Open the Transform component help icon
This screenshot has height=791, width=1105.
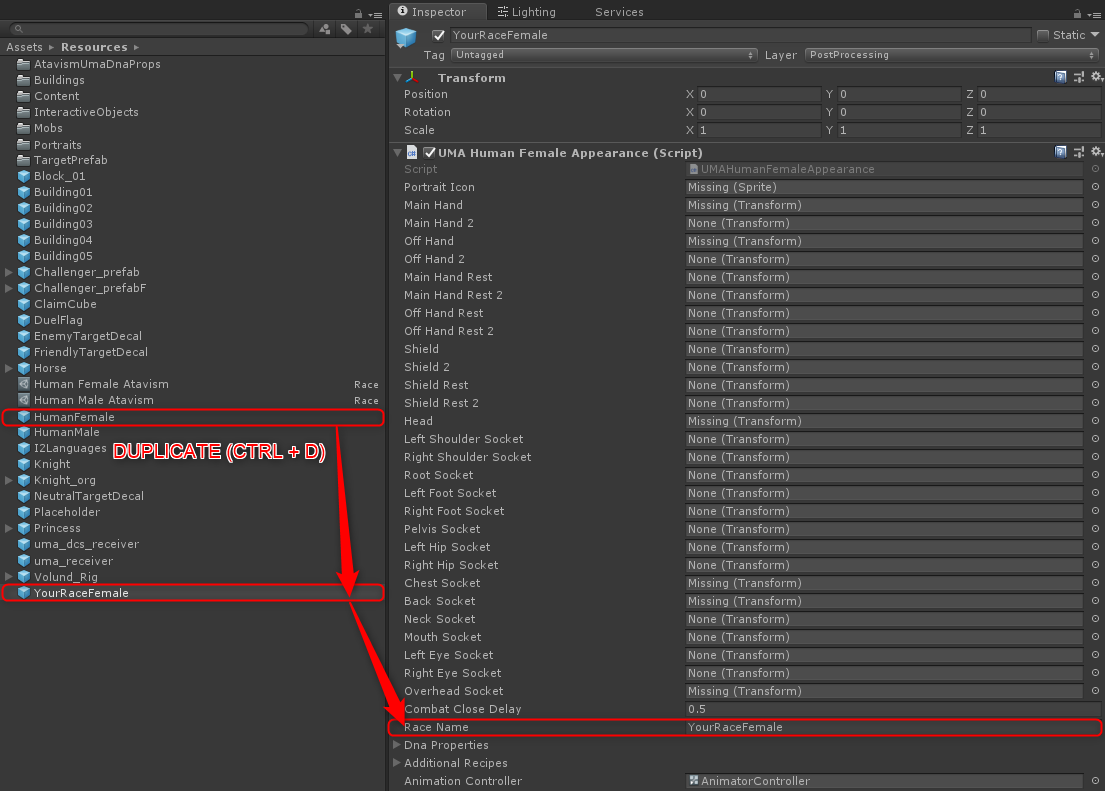click(x=1061, y=77)
